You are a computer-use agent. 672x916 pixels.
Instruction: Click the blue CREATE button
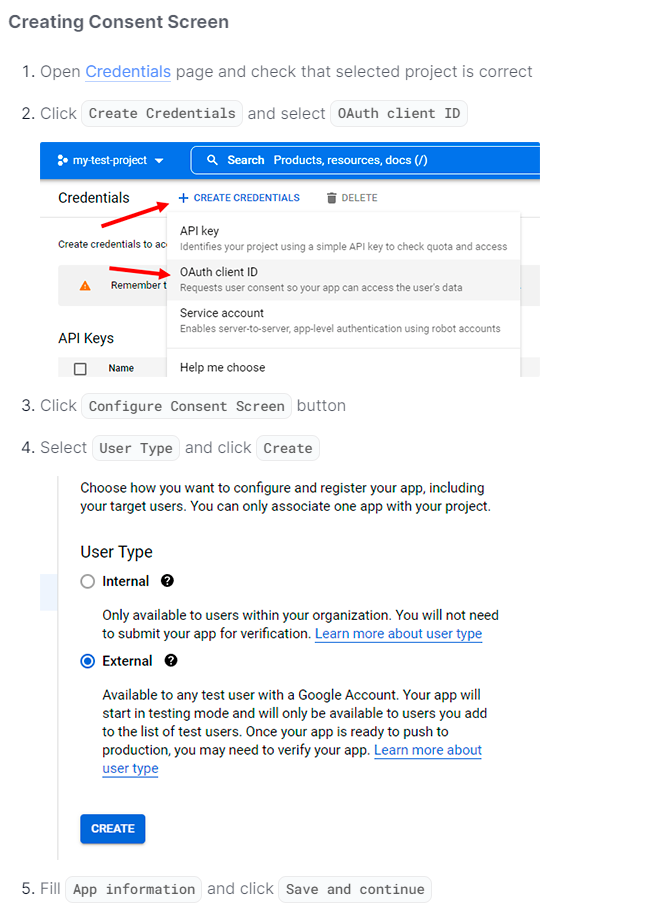[112, 828]
